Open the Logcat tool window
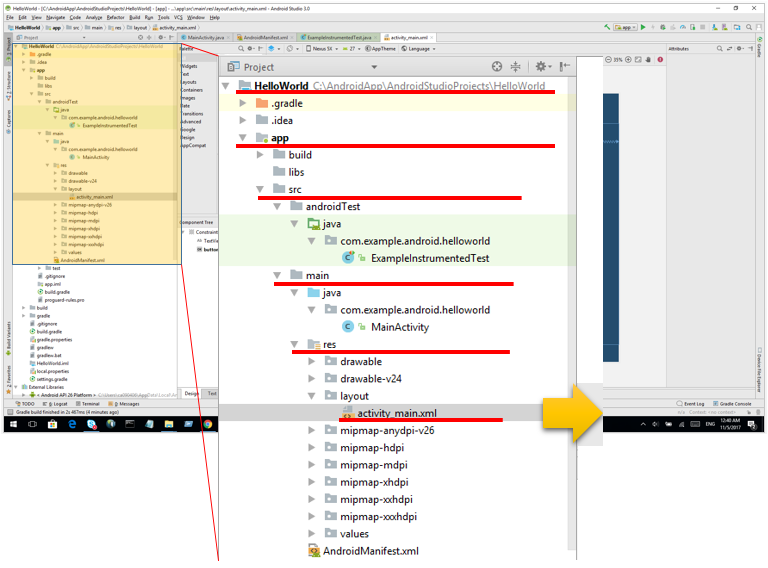The image size is (768, 568). 55,404
